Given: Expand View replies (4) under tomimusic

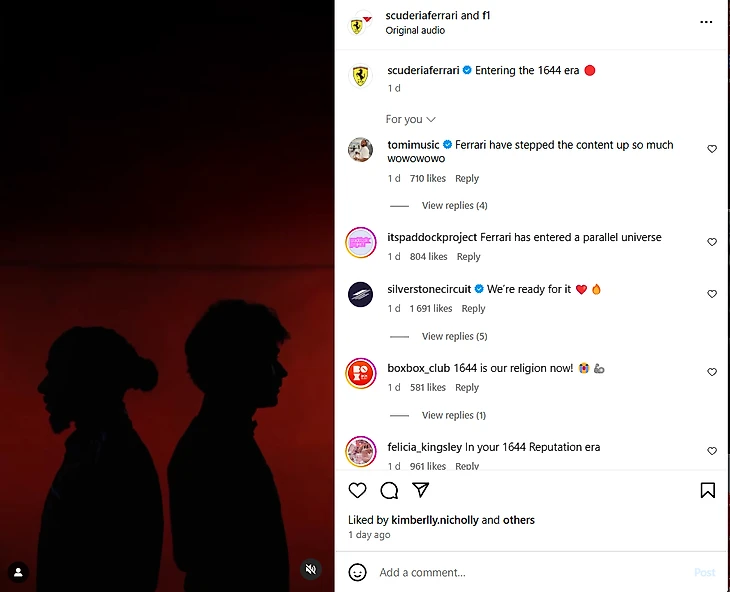Looking at the screenshot, I should [454, 205].
